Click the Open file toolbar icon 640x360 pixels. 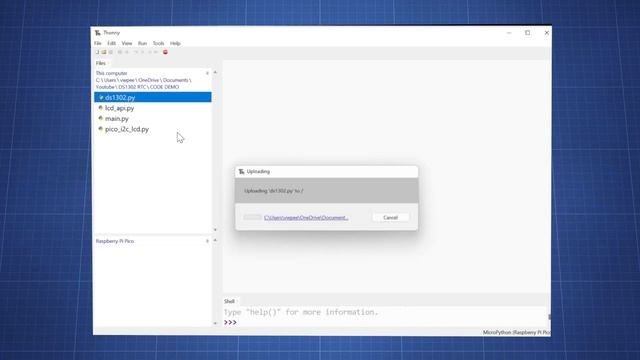pyautogui.click(x=104, y=52)
